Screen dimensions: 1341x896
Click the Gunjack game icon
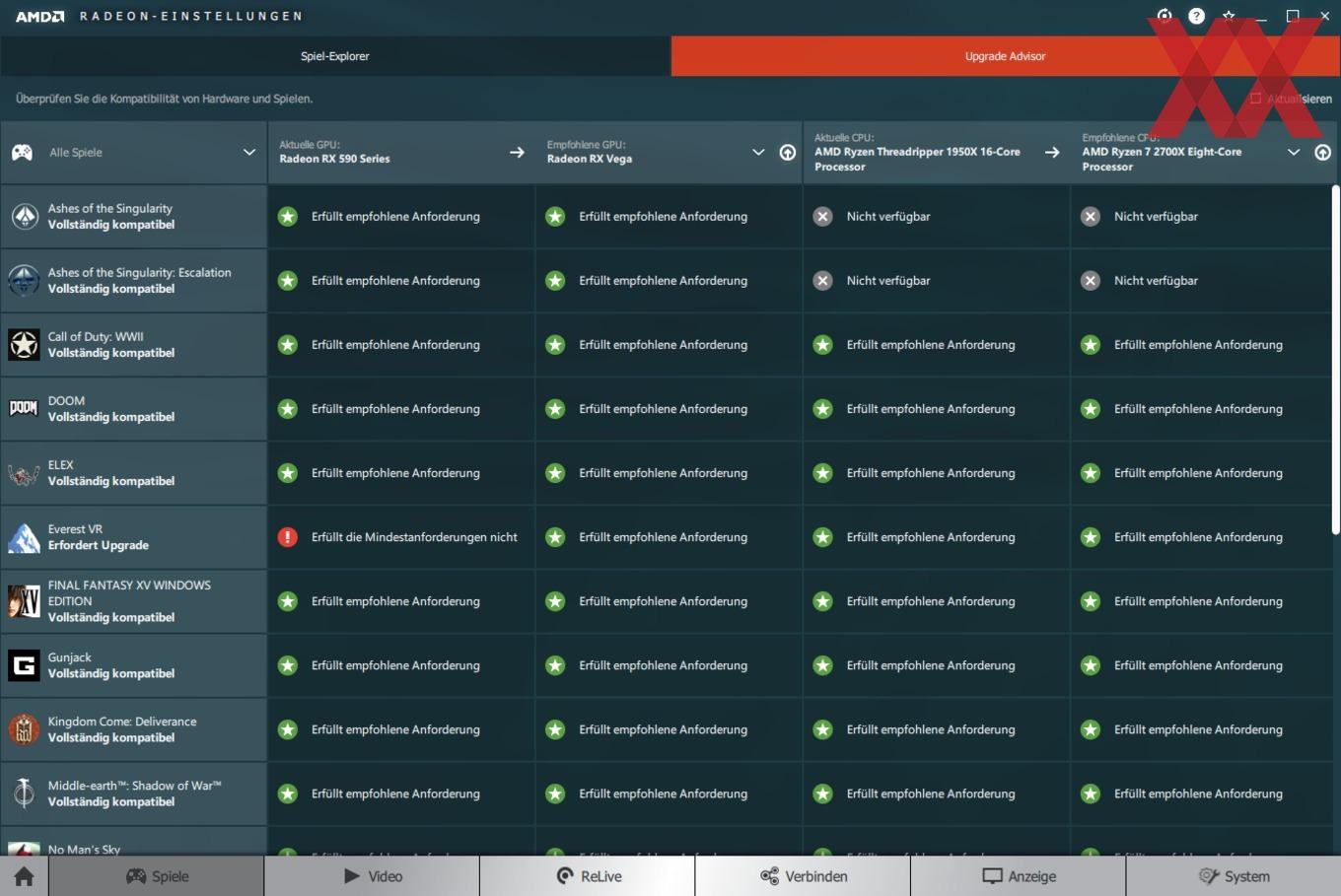point(24,665)
